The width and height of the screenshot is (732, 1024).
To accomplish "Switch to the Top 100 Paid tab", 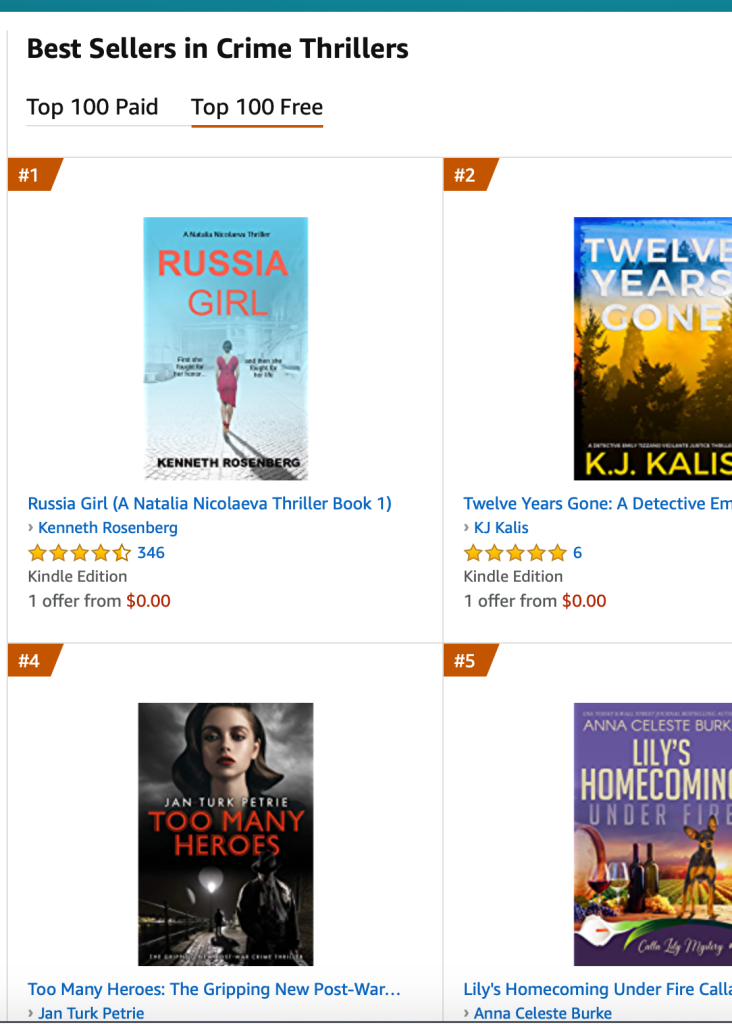I will 92,107.
